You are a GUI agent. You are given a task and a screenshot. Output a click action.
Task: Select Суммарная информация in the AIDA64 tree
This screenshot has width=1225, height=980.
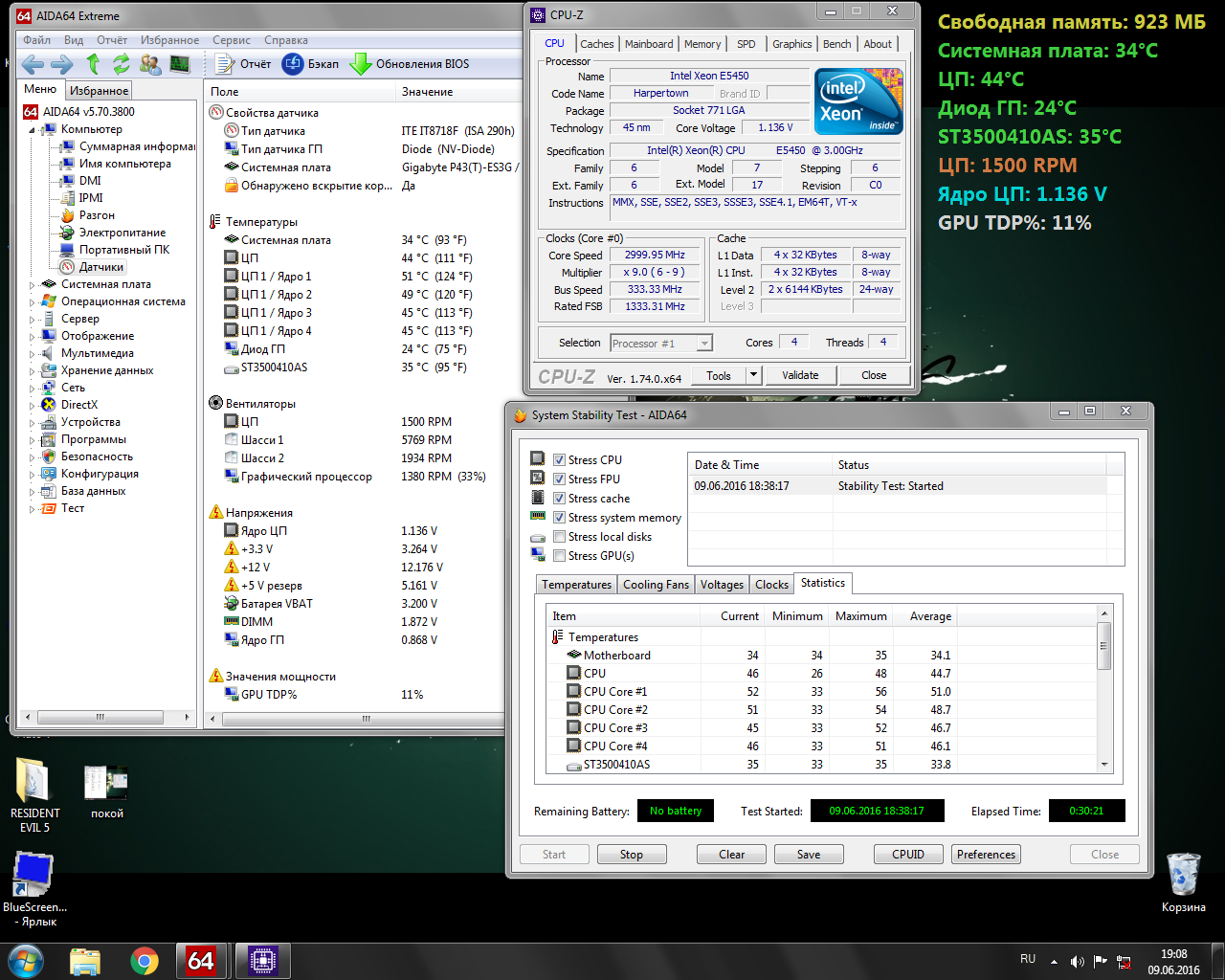[127, 146]
